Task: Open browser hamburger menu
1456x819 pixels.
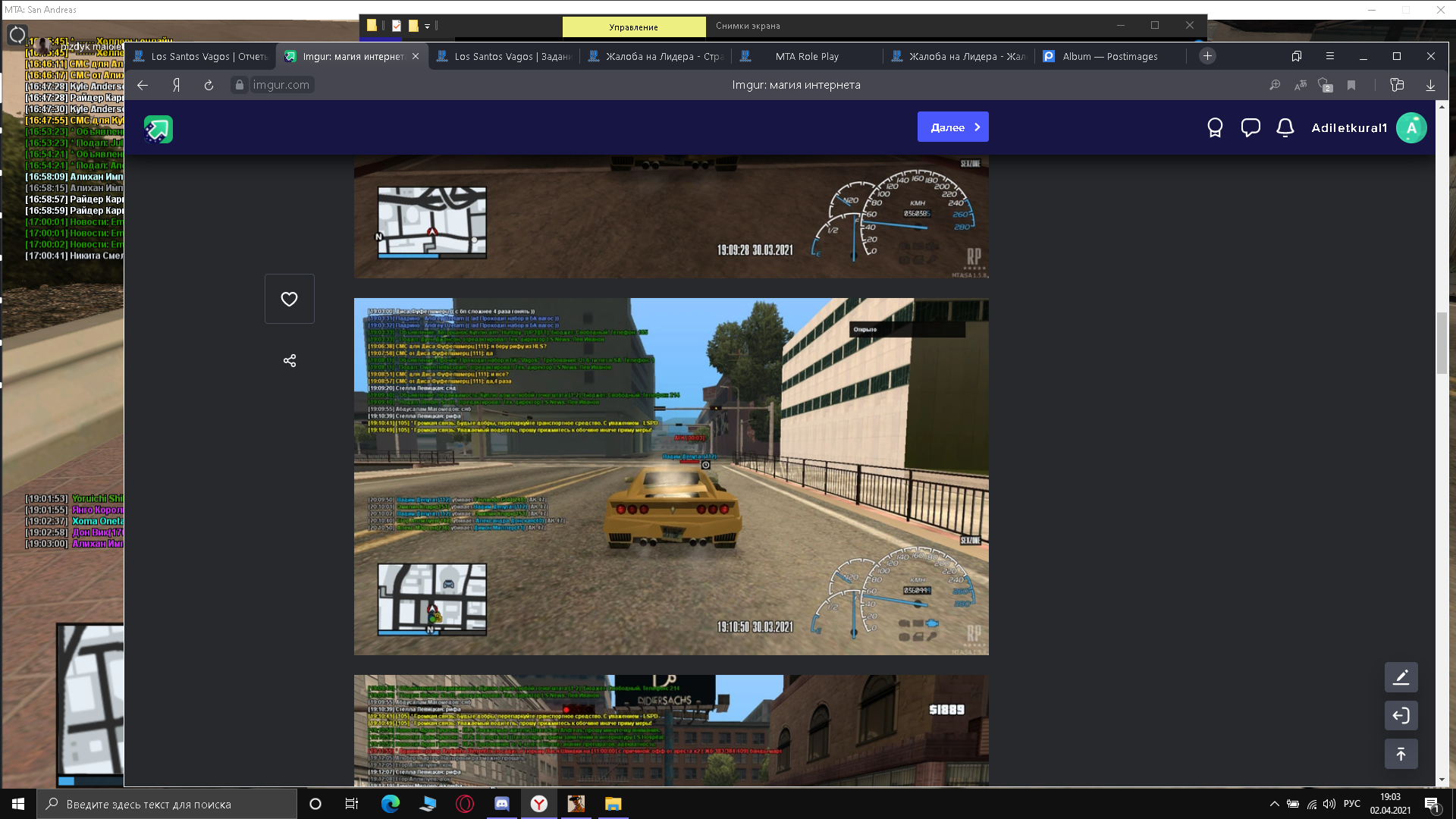Action: 1329,56
